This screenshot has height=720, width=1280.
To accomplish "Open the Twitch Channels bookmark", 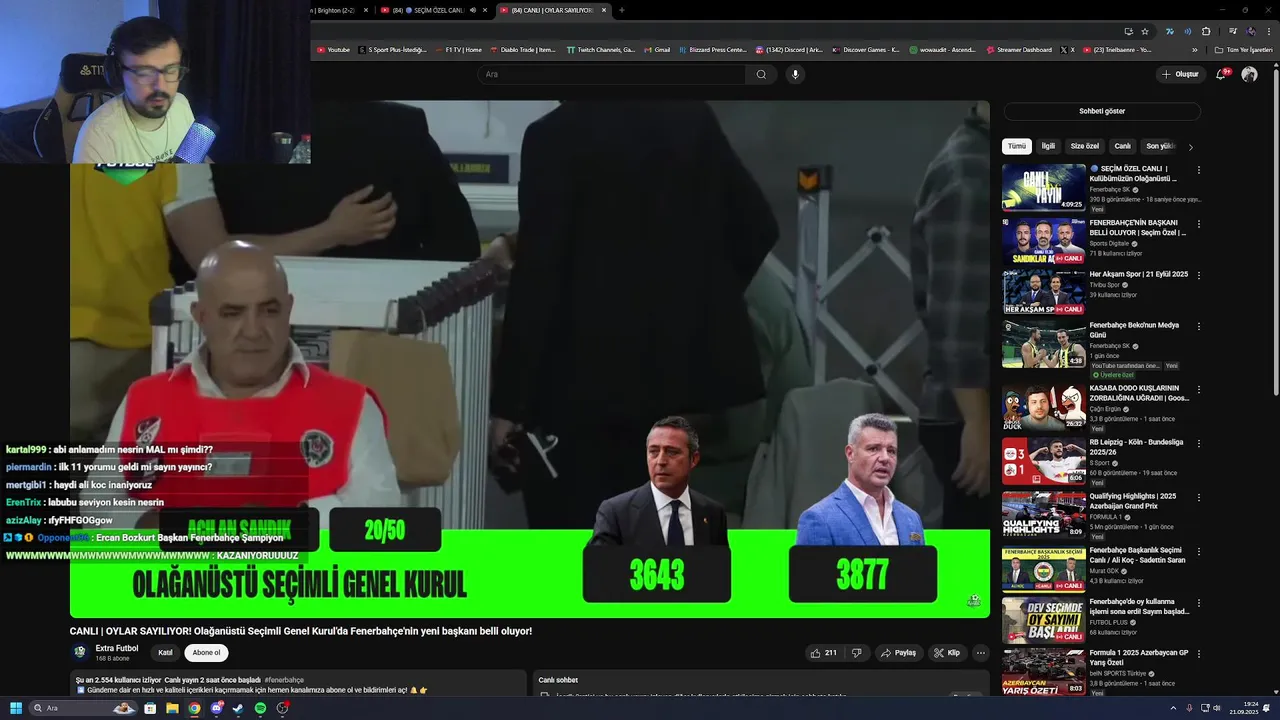I will (600, 49).
